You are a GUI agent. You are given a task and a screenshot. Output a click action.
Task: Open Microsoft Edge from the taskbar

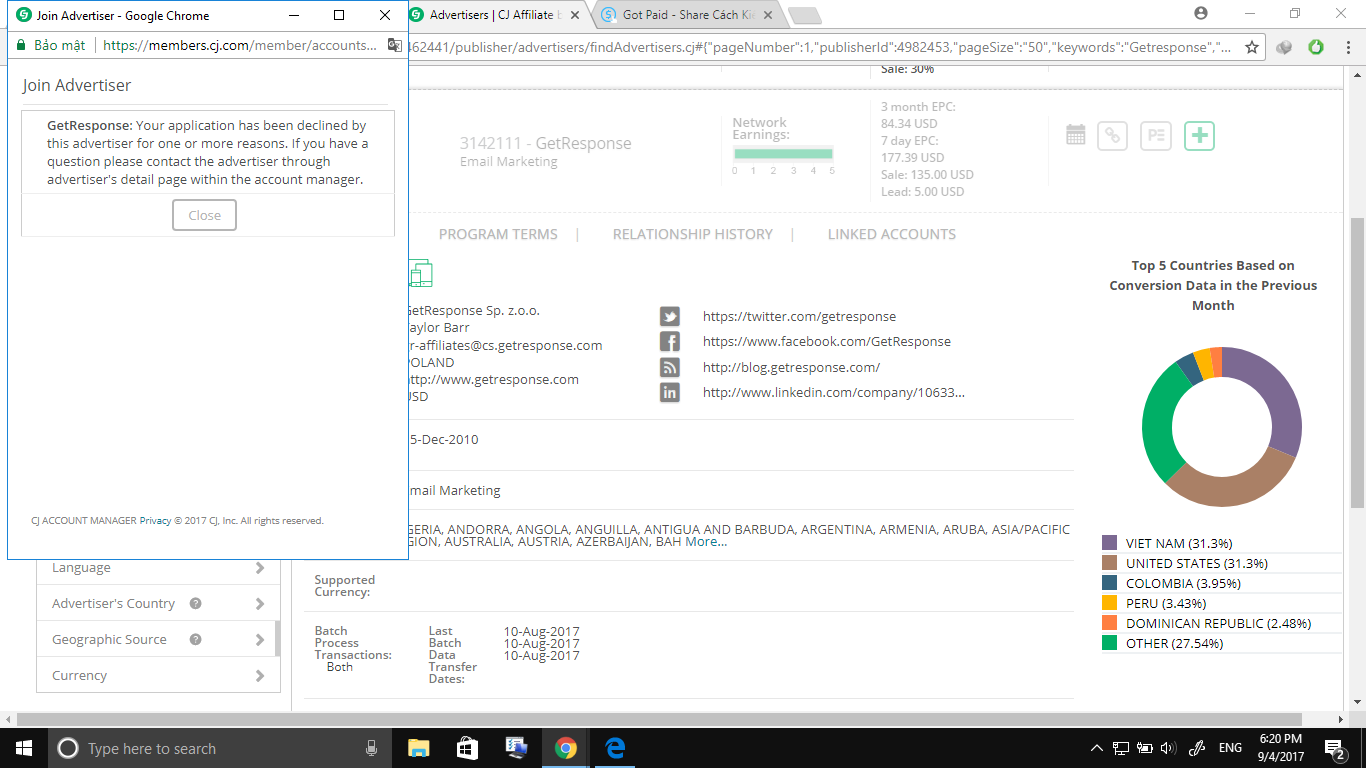(615, 748)
